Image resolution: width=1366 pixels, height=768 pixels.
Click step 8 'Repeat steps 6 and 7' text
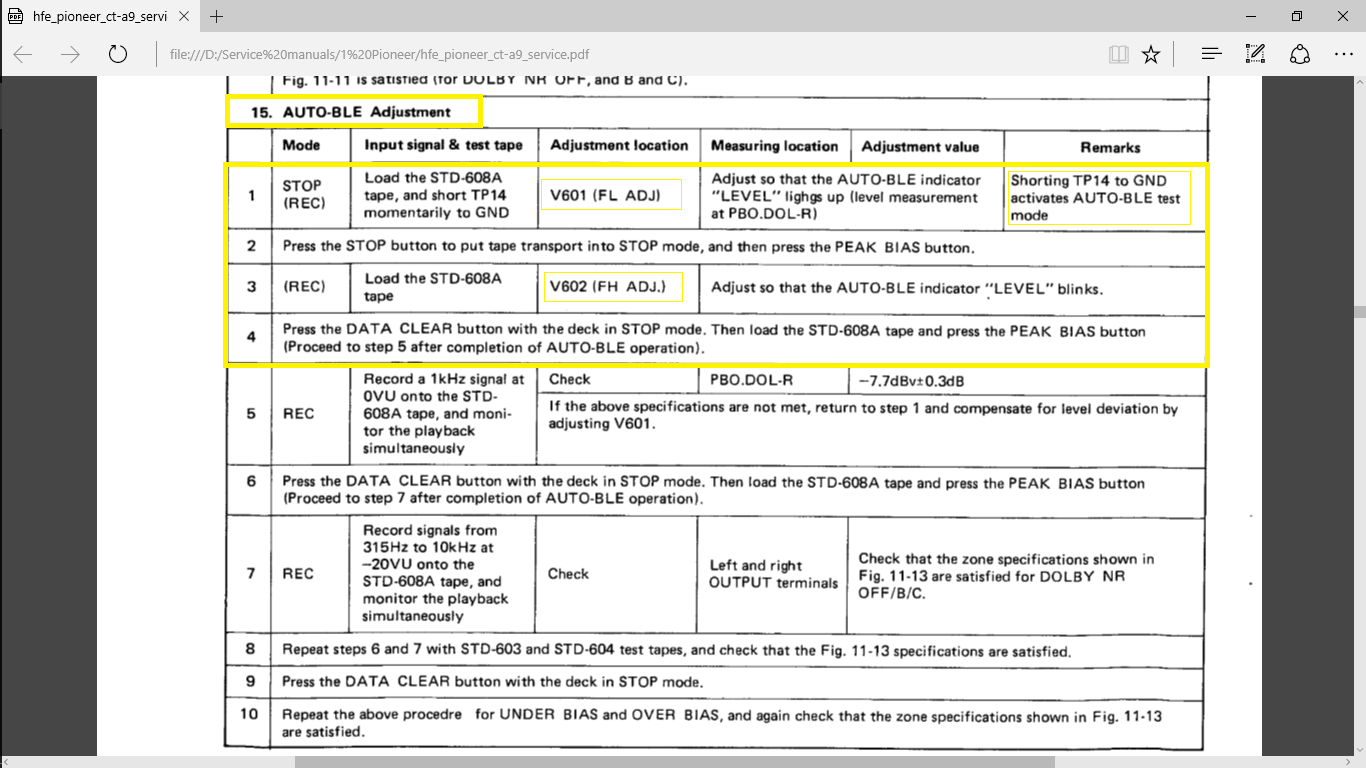point(676,651)
